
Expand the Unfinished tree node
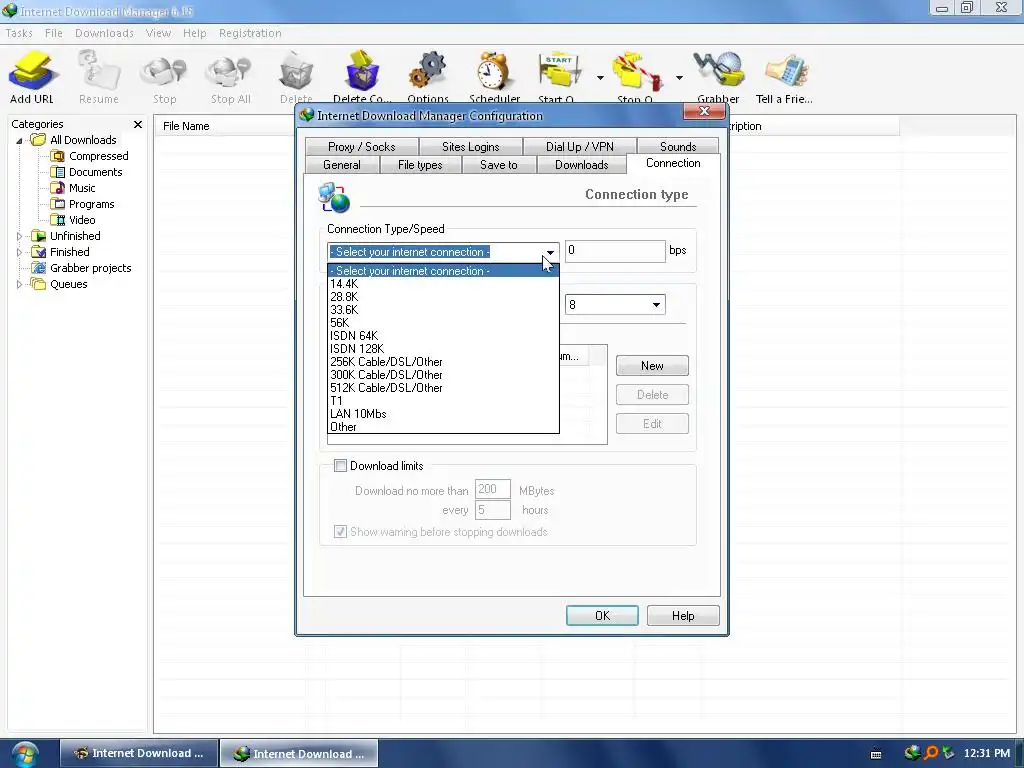click(x=20, y=236)
